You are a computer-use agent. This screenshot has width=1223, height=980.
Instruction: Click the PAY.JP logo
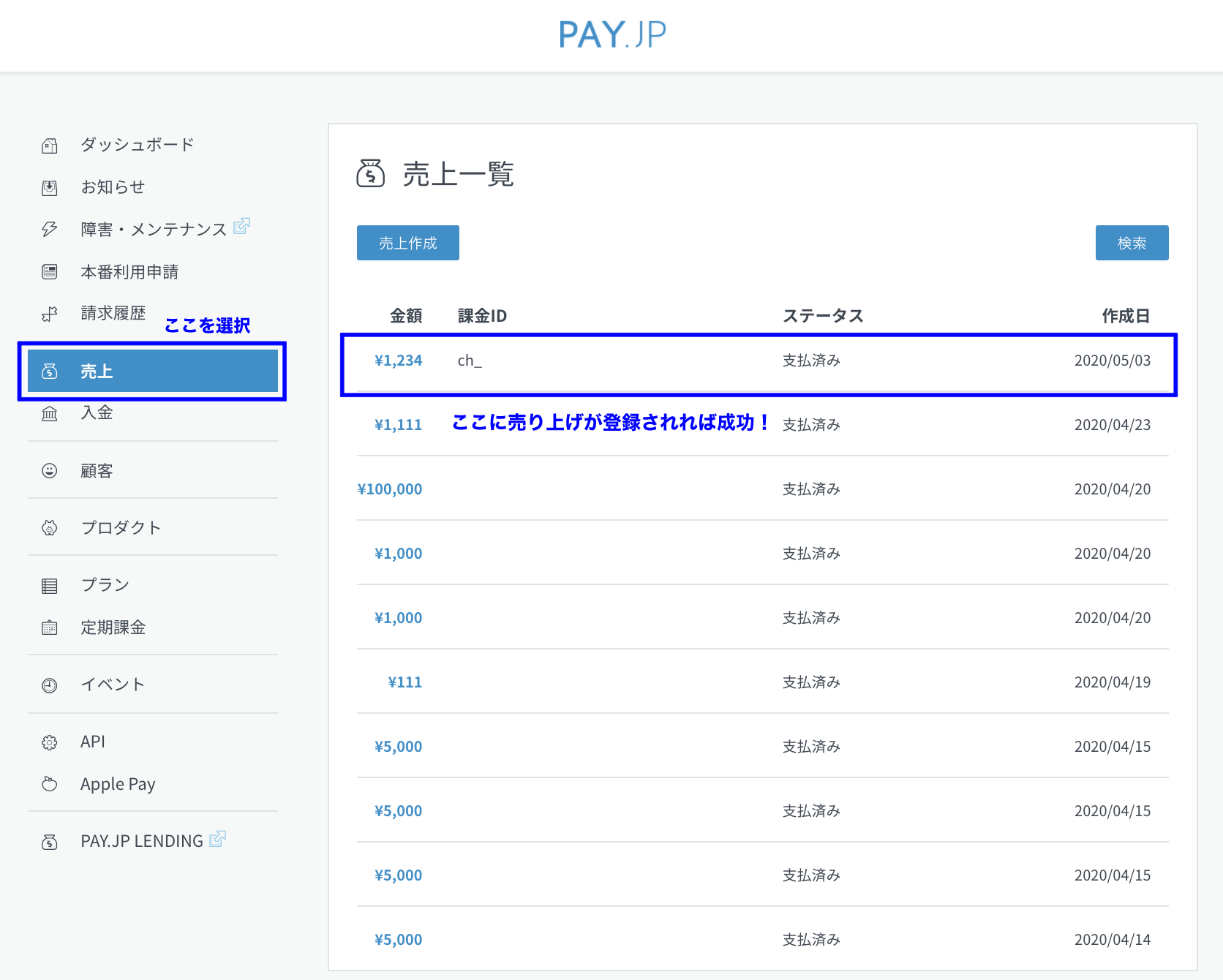click(612, 34)
